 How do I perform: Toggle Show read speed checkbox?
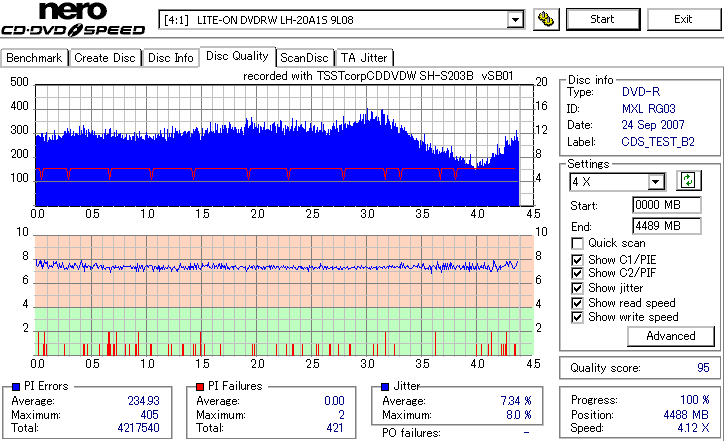577,303
